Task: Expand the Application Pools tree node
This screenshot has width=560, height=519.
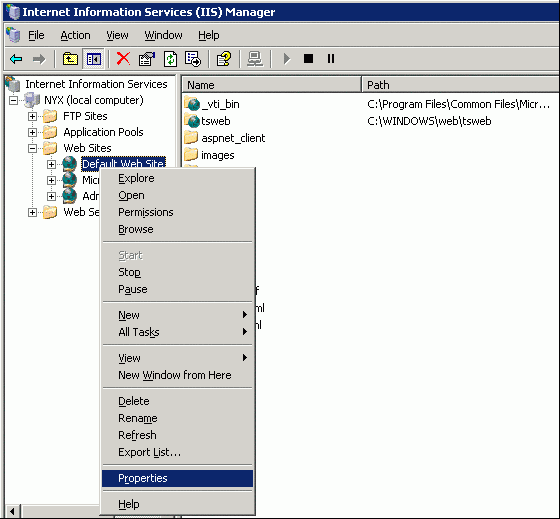Action: point(32,133)
